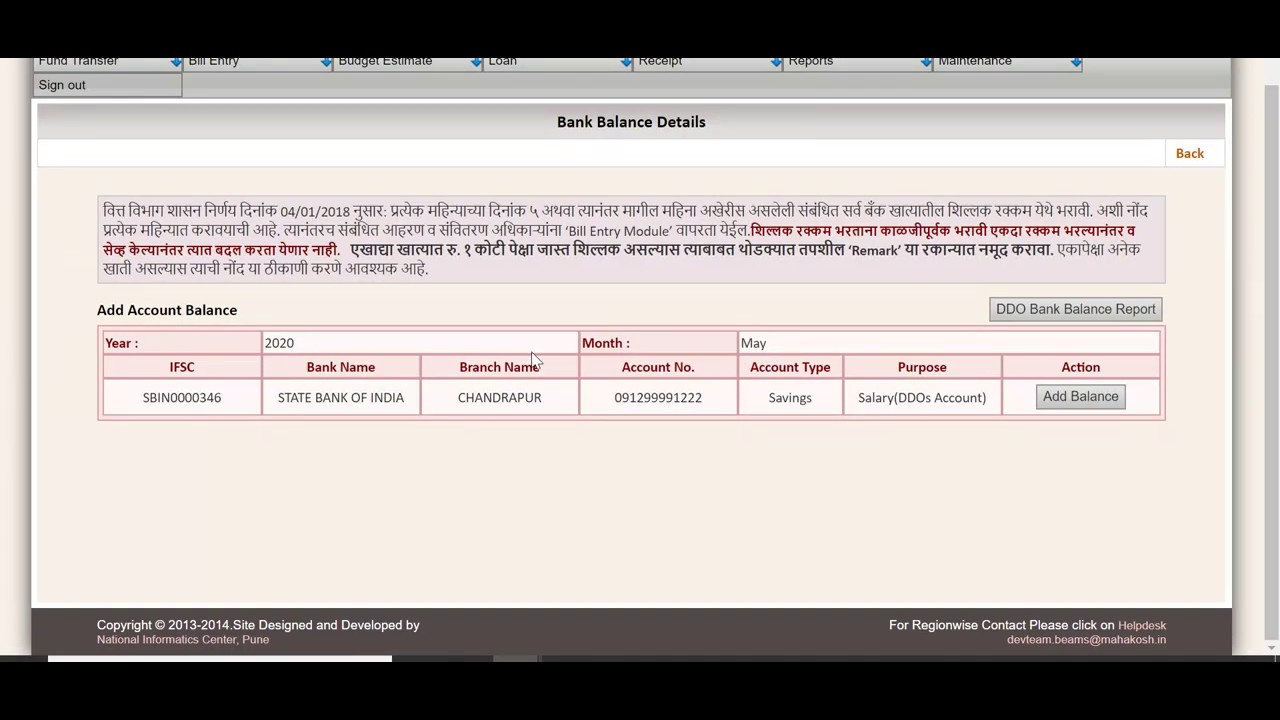Click the Purpose column header

point(922,367)
